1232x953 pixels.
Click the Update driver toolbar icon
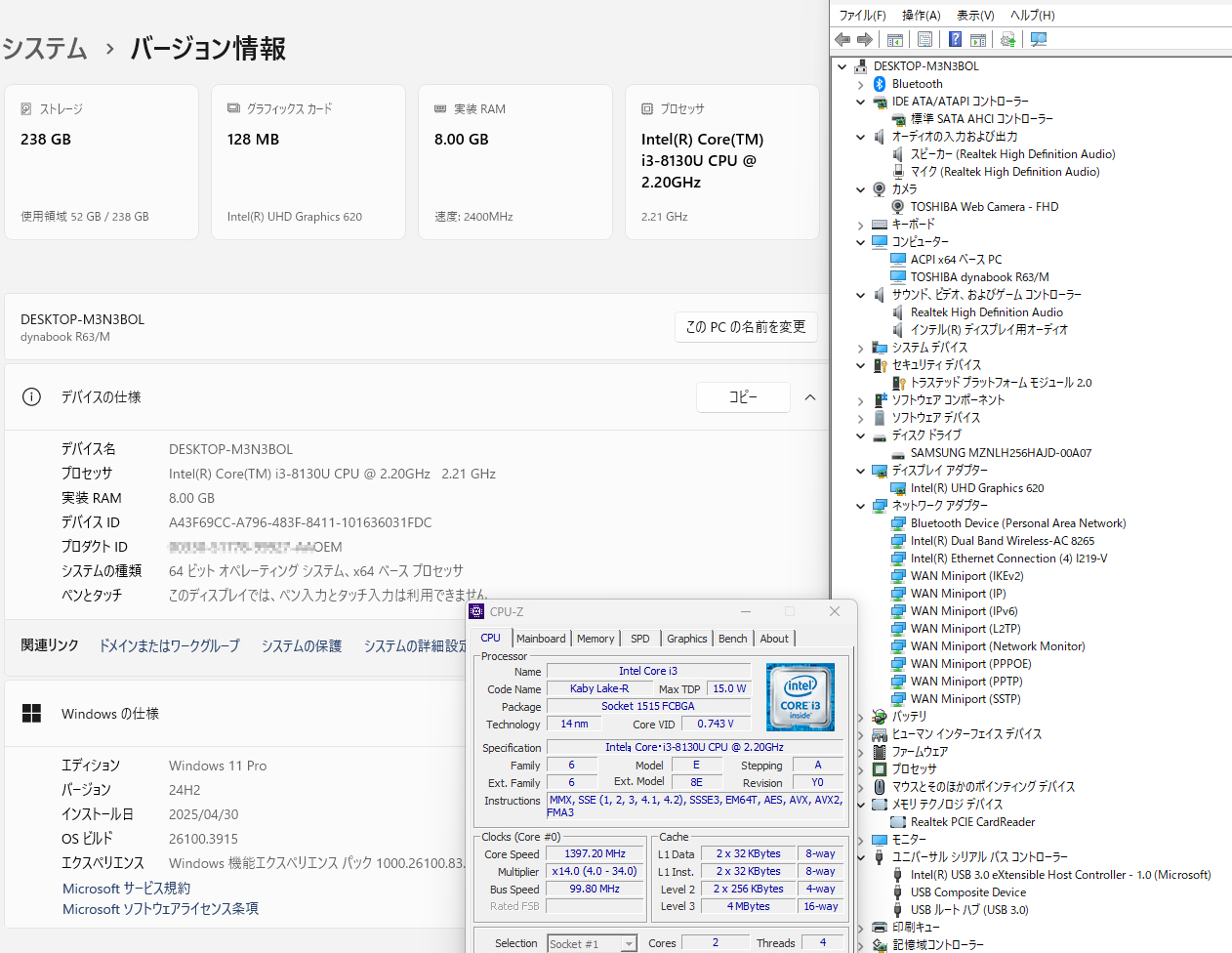coord(1008,39)
